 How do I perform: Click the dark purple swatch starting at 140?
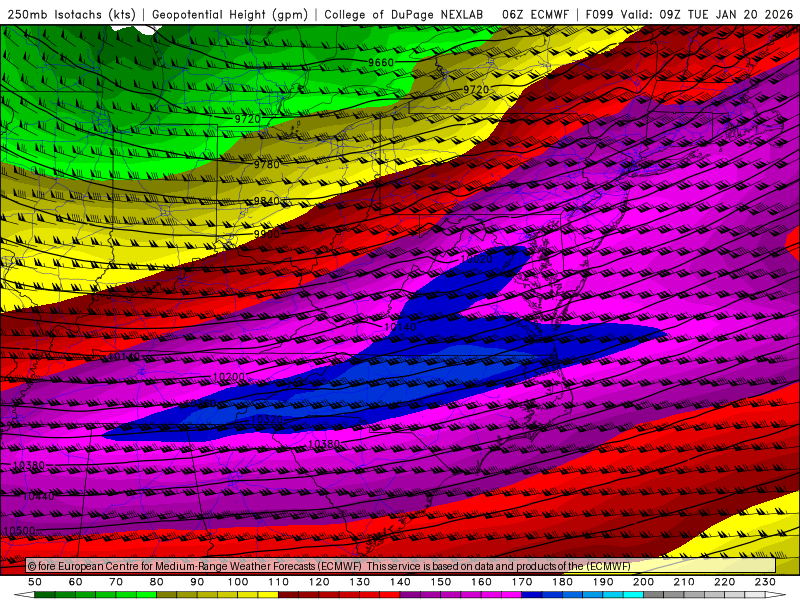[x=410, y=594]
